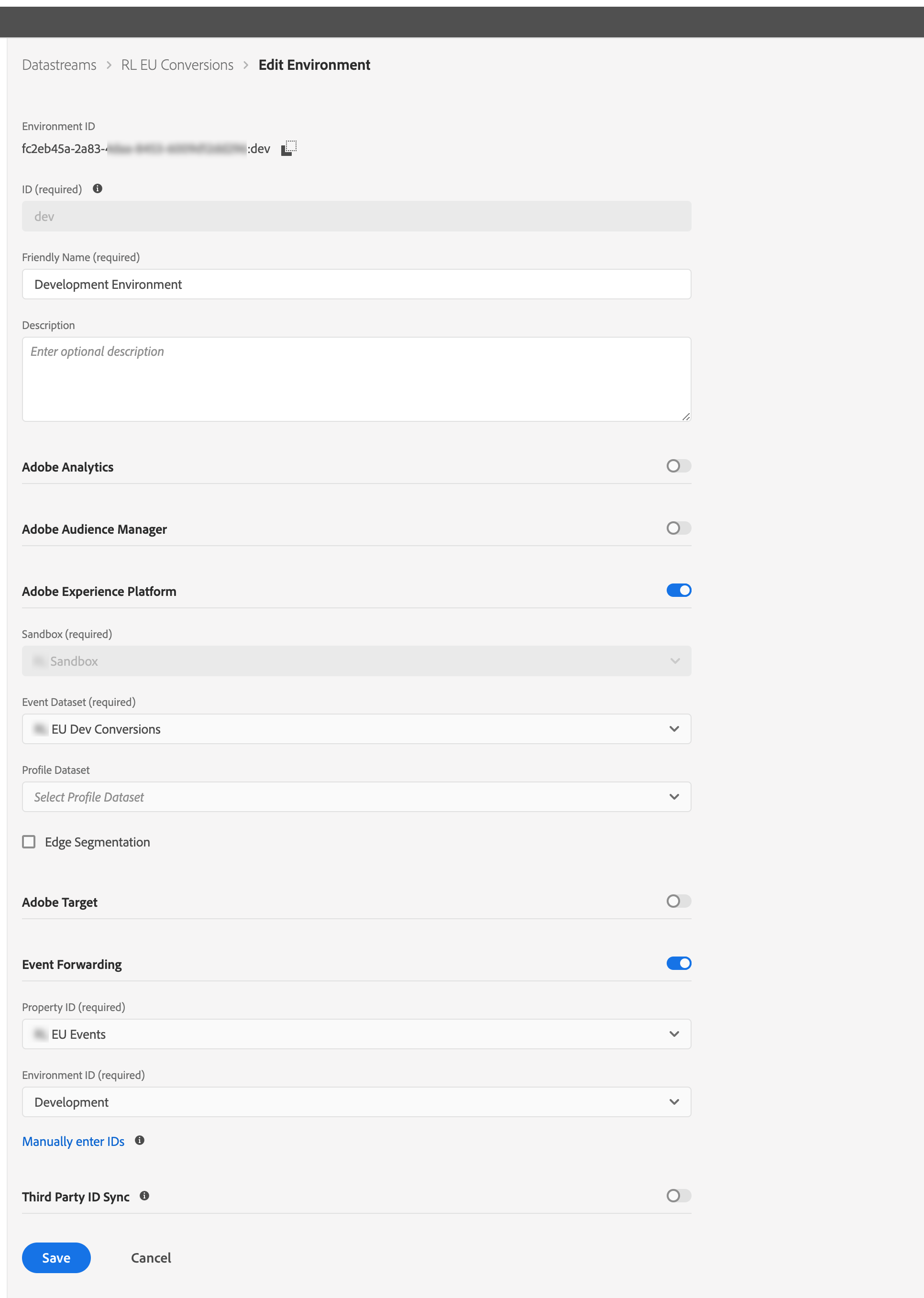Click breadcrumb chevron after Datastreams
The height and width of the screenshot is (1298, 924).
click(x=109, y=66)
